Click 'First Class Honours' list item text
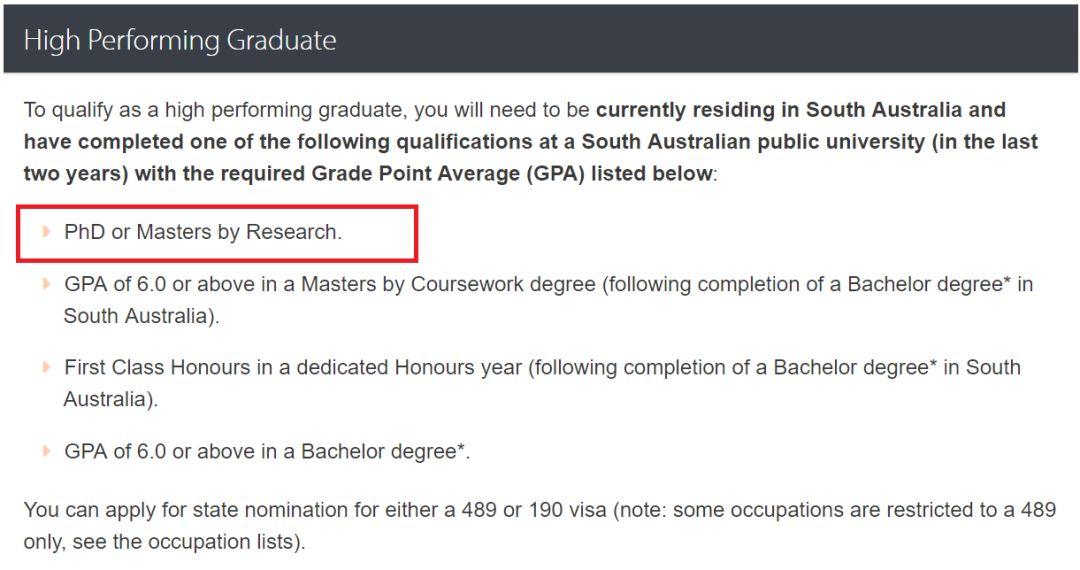 click(157, 367)
